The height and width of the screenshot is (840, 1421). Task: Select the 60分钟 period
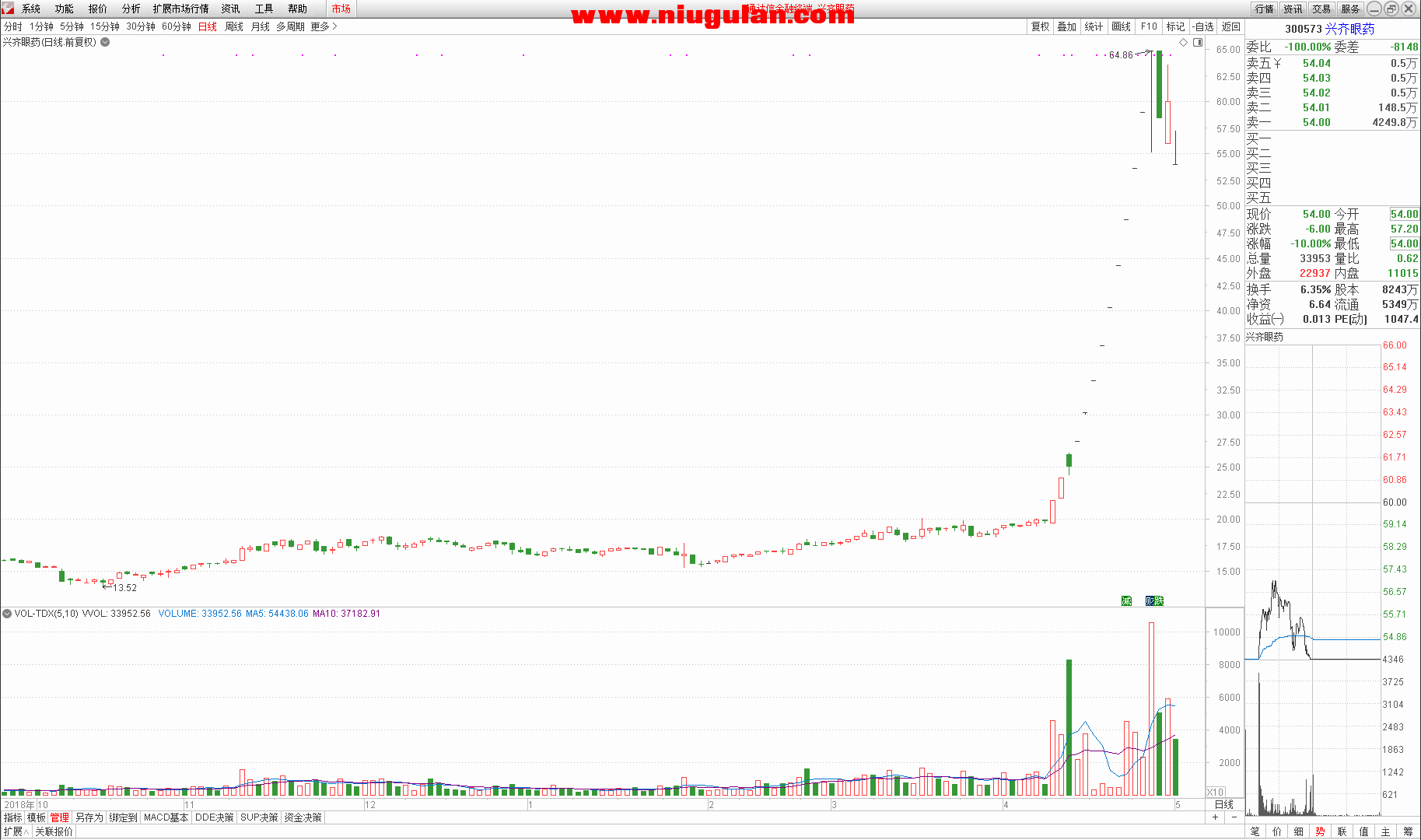(177, 26)
